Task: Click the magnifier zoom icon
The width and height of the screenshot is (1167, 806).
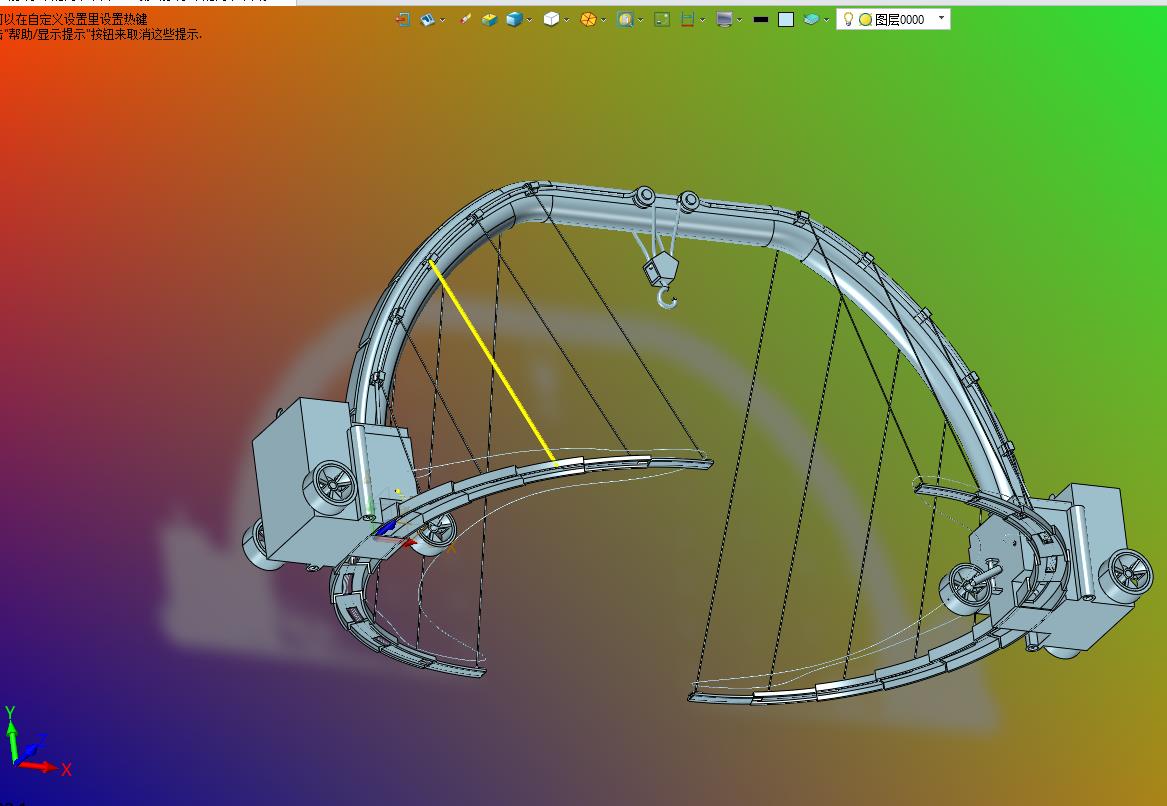Action: click(x=625, y=19)
